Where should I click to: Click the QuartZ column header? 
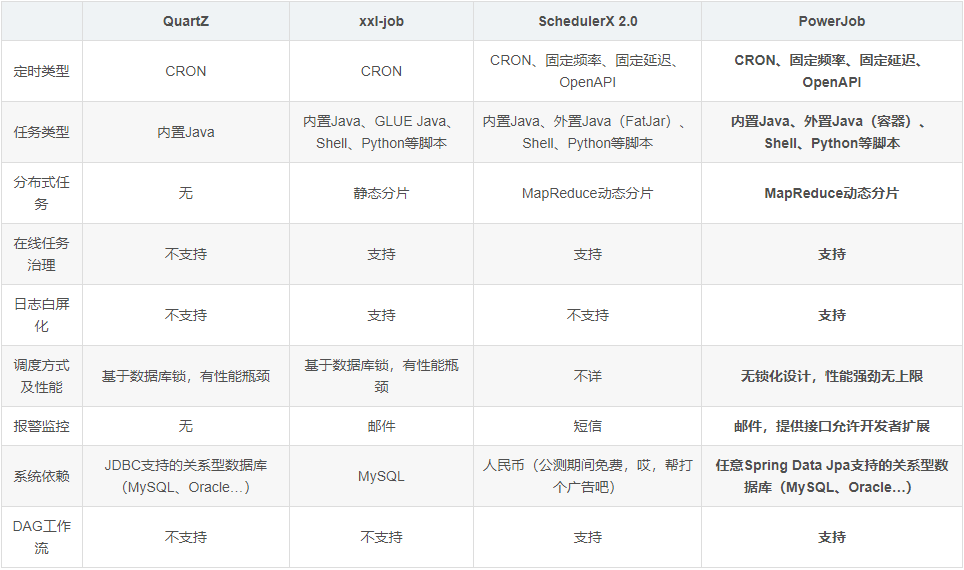point(186,22)
